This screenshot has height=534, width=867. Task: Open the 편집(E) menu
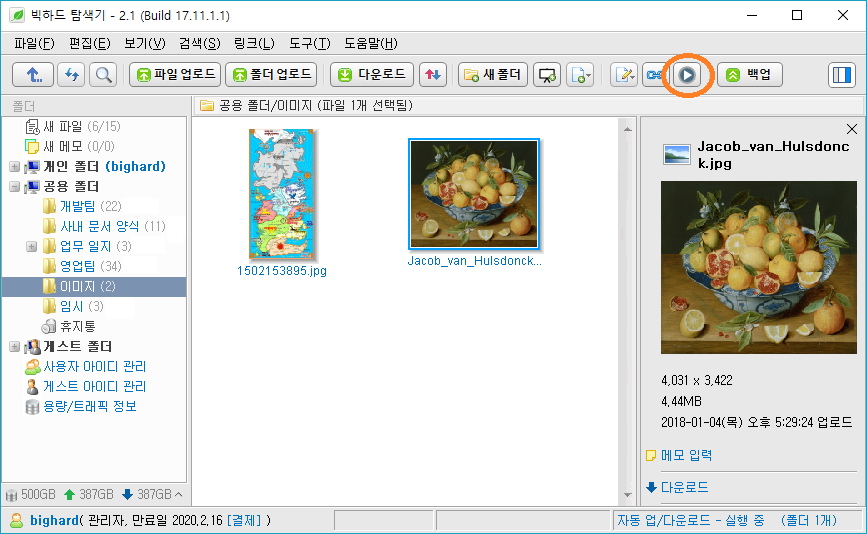coord(90,44)
